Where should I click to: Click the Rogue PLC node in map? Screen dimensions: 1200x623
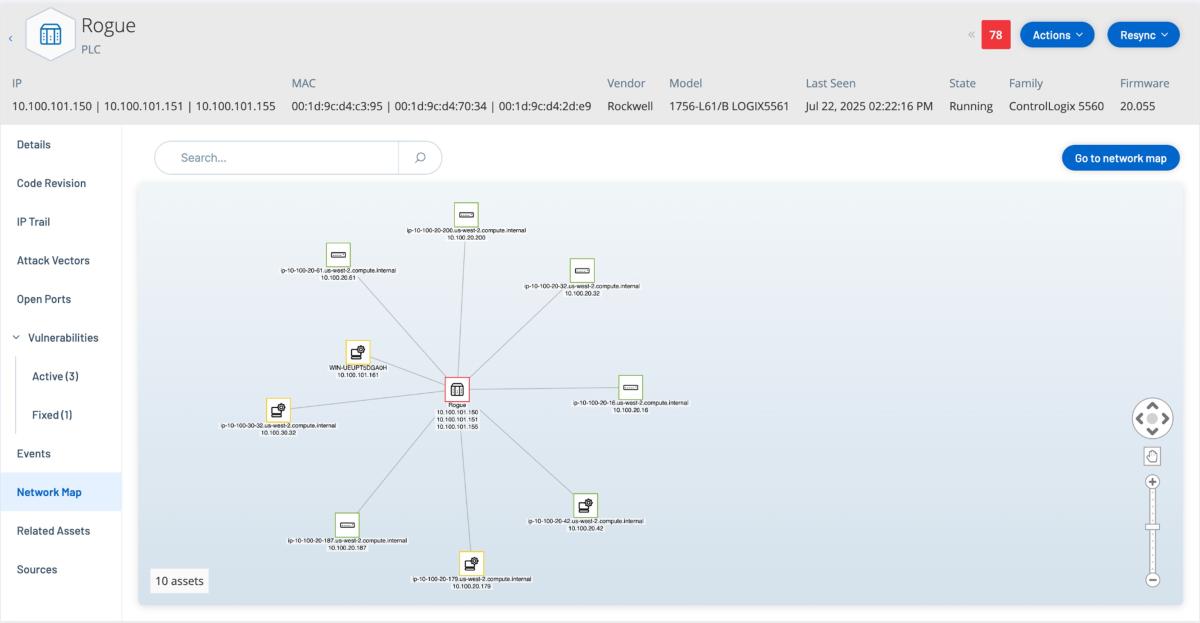tap(457, 390)
